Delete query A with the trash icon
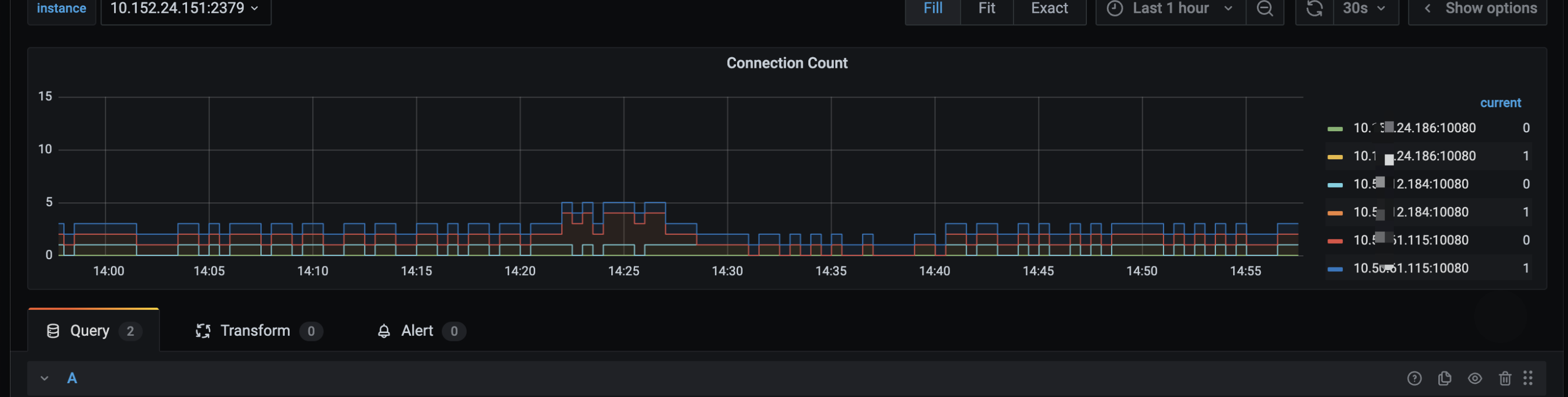This screenshot has width=1568, height=397. coord(1505,378)
